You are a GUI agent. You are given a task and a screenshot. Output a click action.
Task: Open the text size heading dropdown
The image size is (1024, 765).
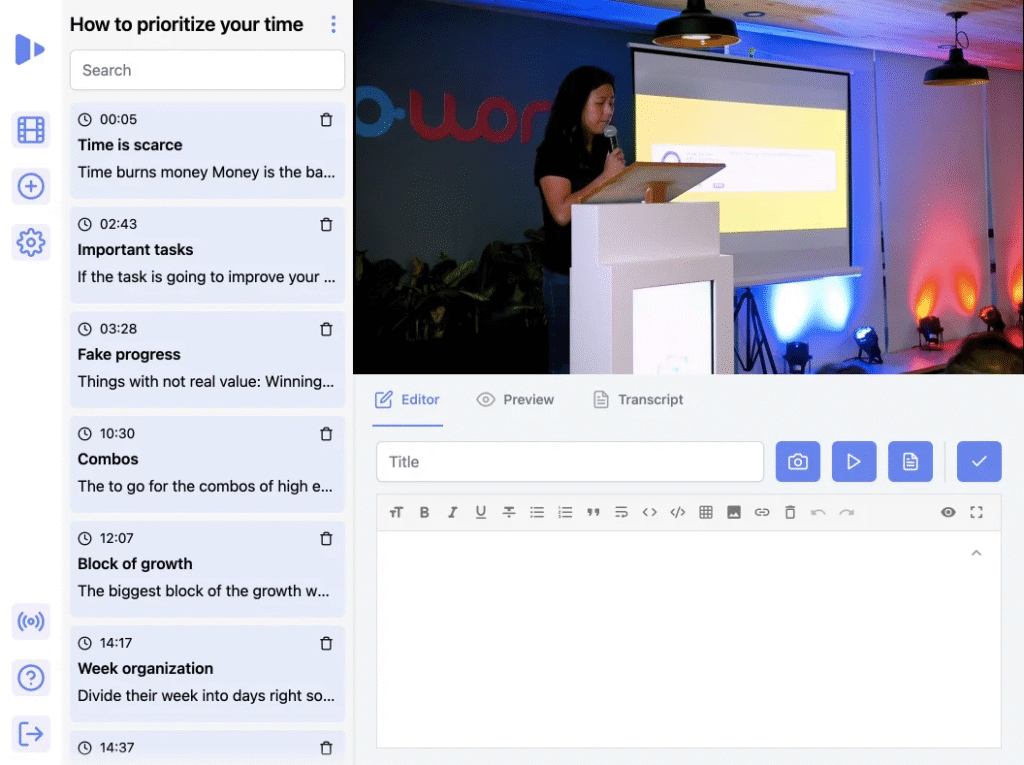pos(396,512)
